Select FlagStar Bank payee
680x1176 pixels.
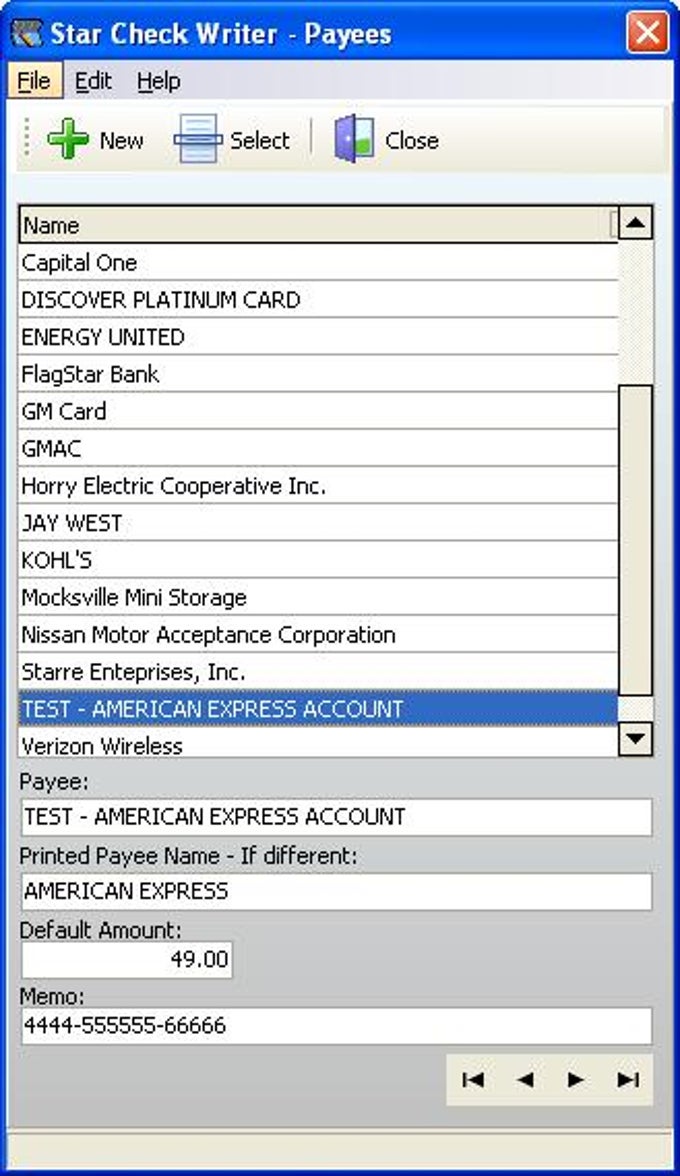318,374
